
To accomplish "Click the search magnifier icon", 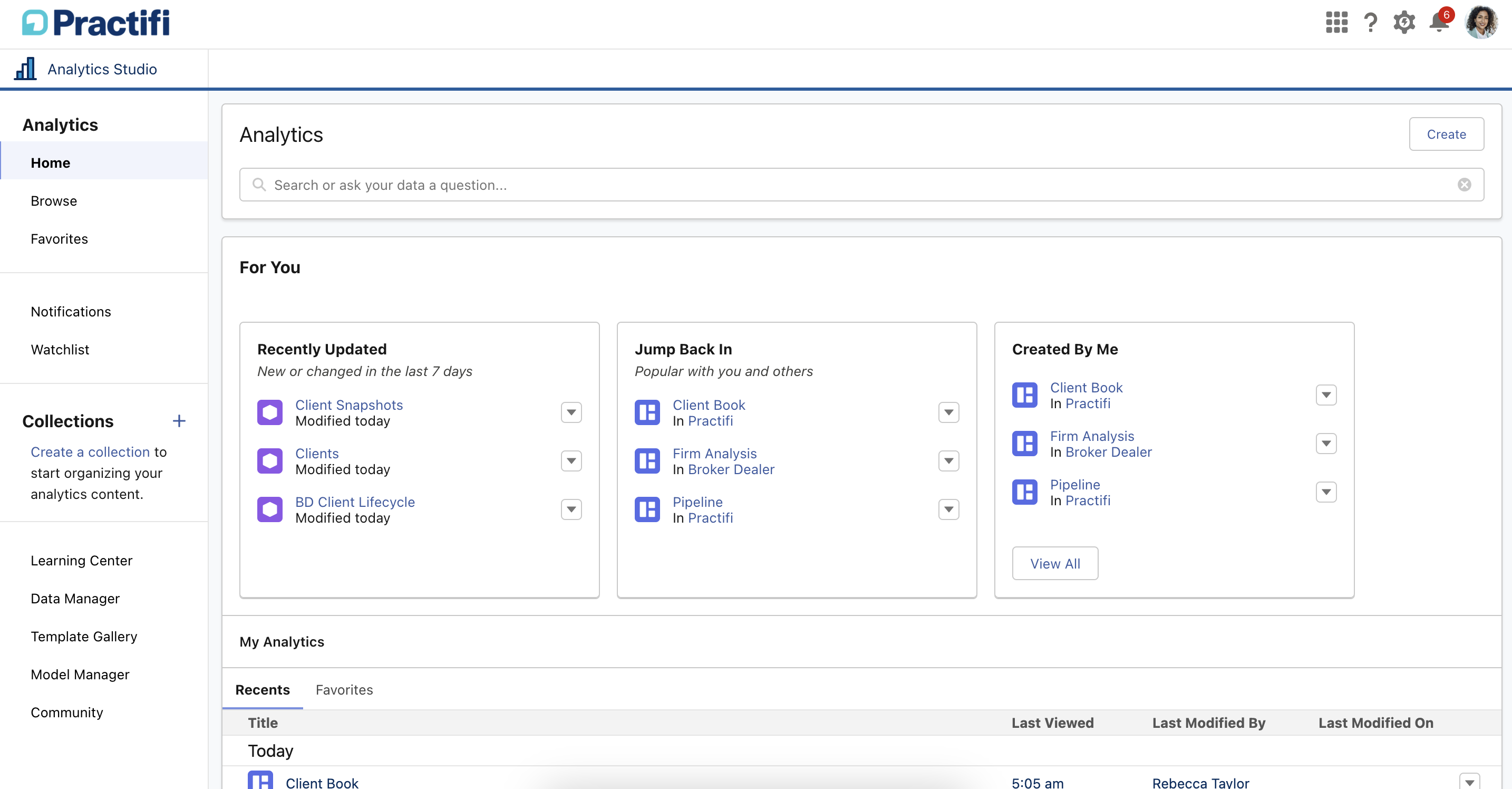I will tap(259, 185).
